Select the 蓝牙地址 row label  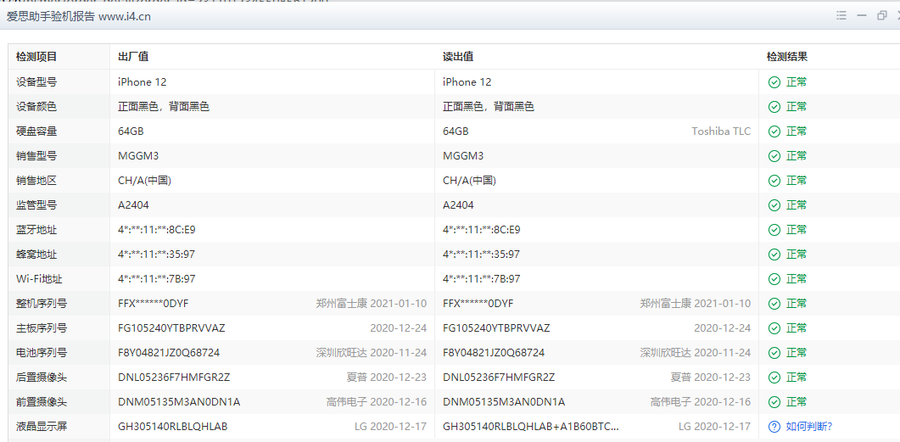36,230
